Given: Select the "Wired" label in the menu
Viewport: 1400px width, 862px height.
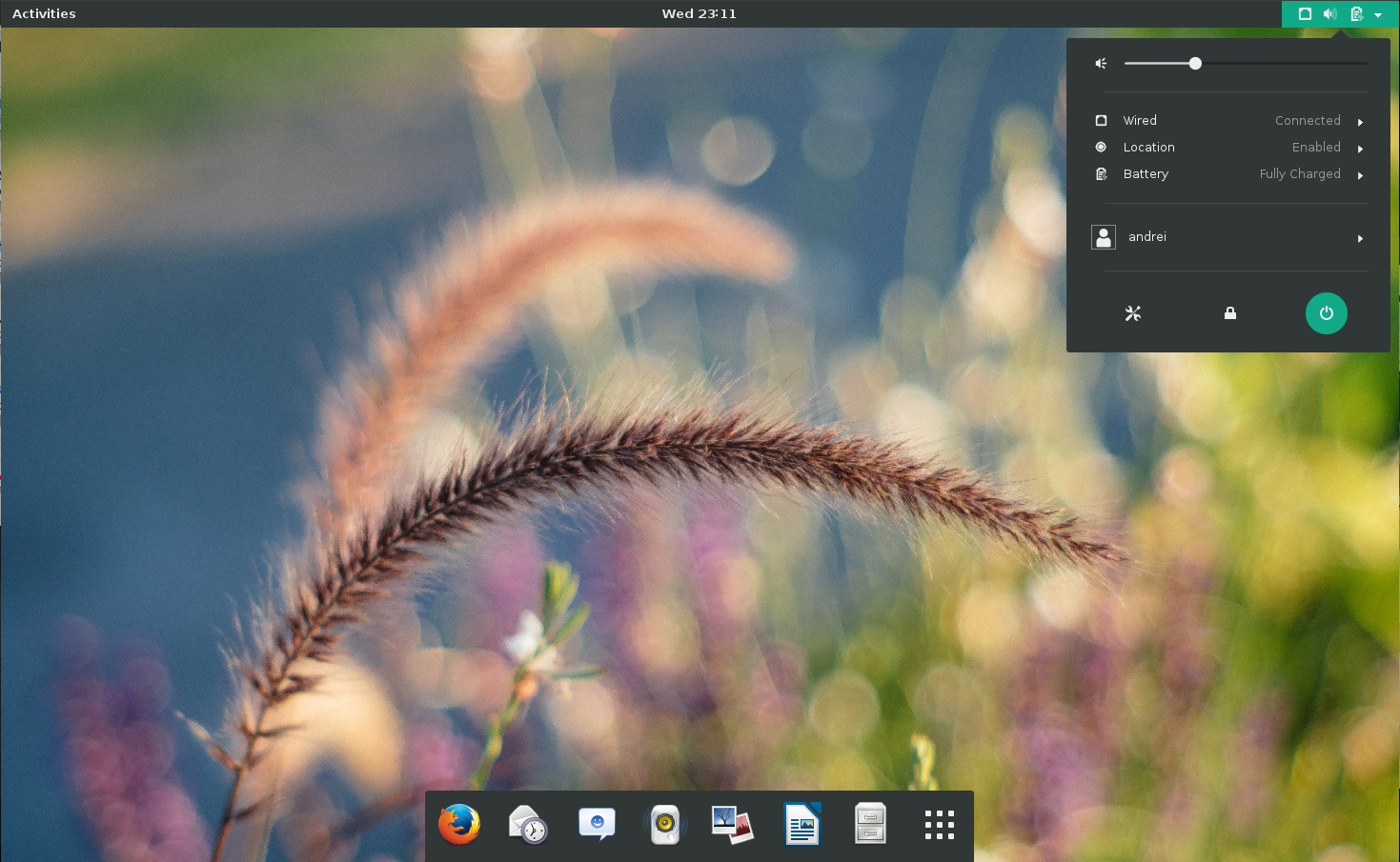Looking at the screenshot, I should pos(1140,121).
